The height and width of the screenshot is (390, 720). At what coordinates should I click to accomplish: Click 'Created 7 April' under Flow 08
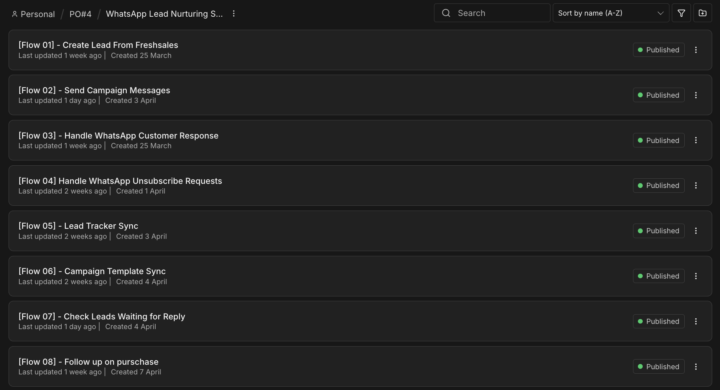136,372
